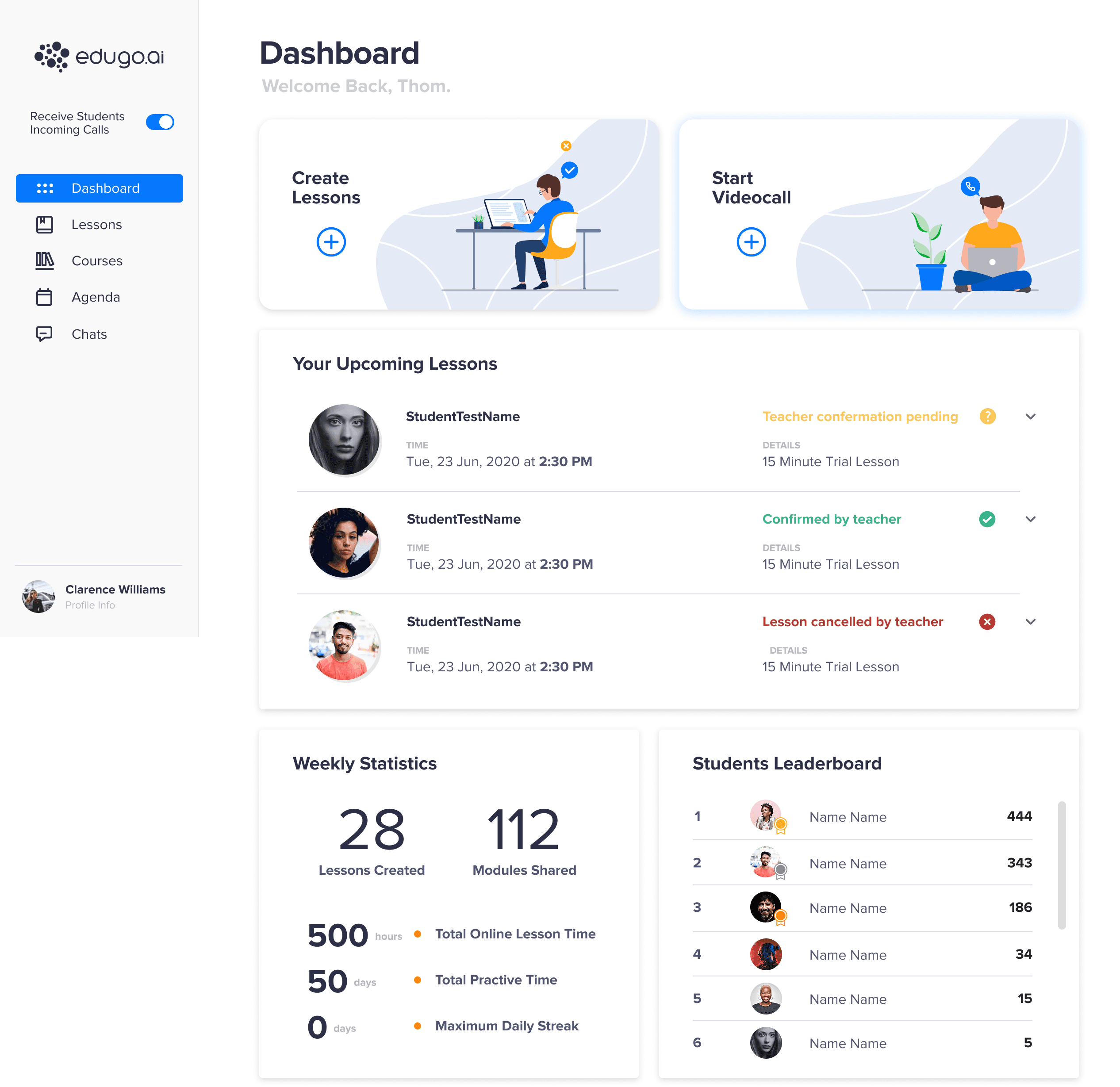Click the plus icon under Start Videocall
Screen dimensions: 1120x1087
point(751,242)
